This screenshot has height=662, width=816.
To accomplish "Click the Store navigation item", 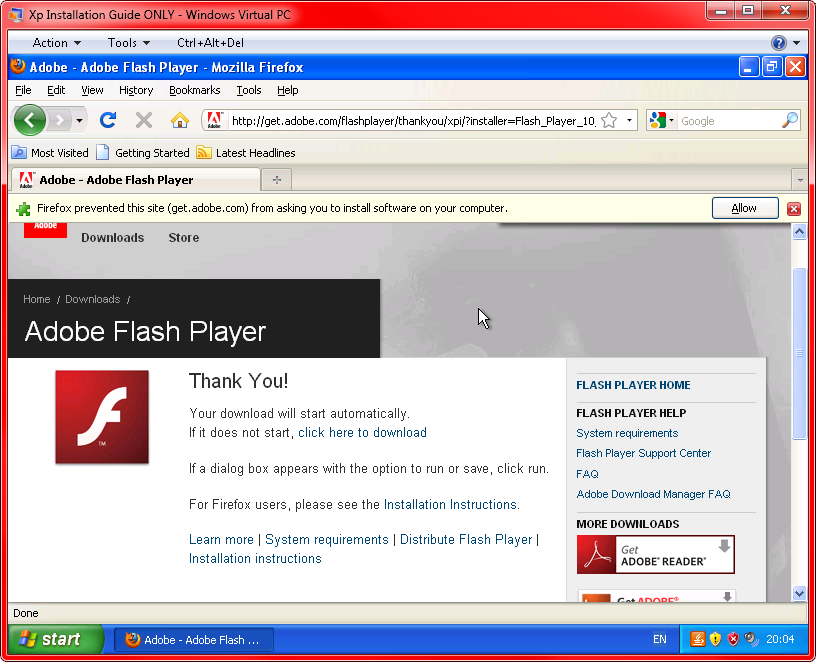I will 184,237.
